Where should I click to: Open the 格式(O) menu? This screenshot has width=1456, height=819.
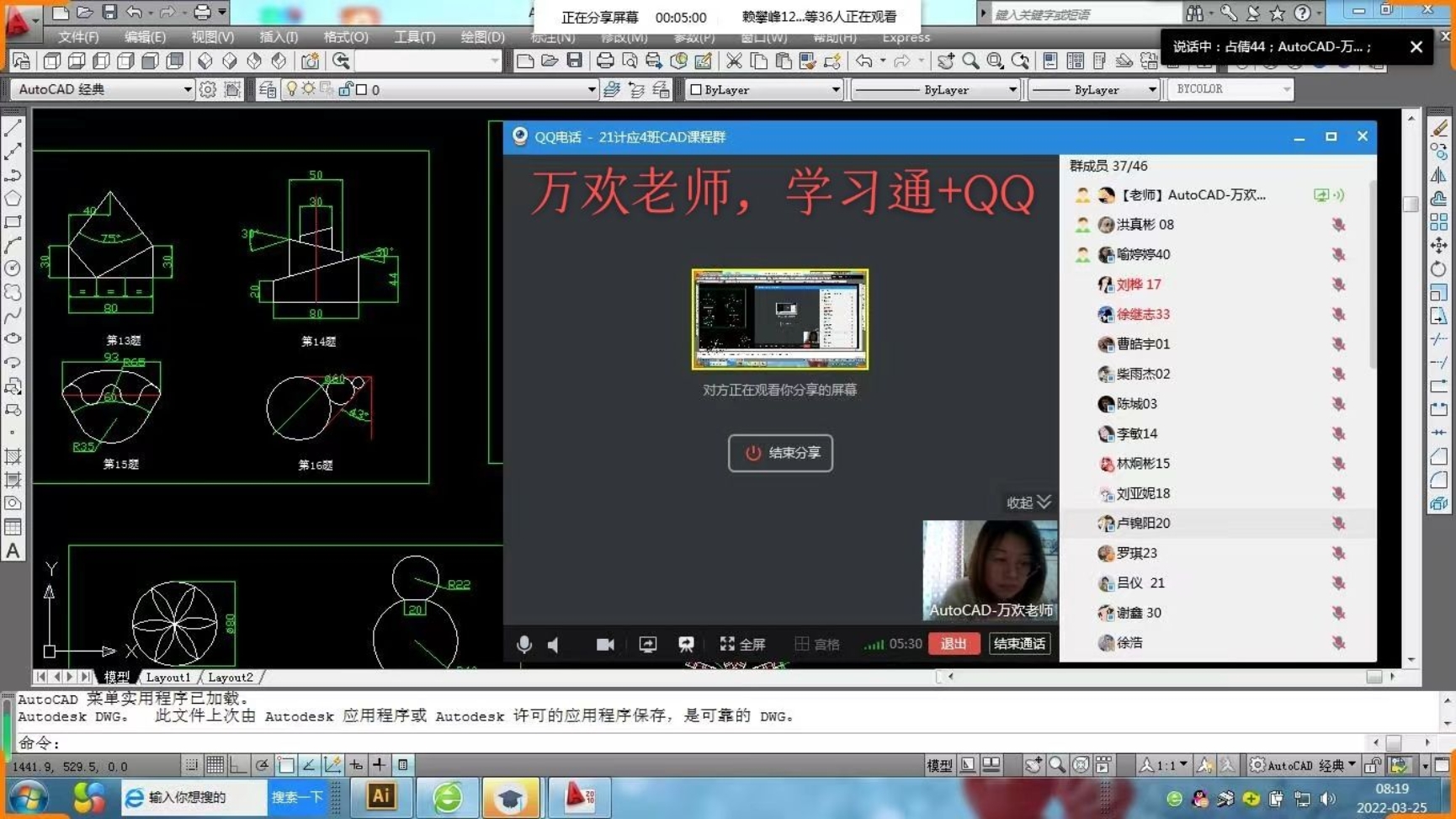[346, 37]
